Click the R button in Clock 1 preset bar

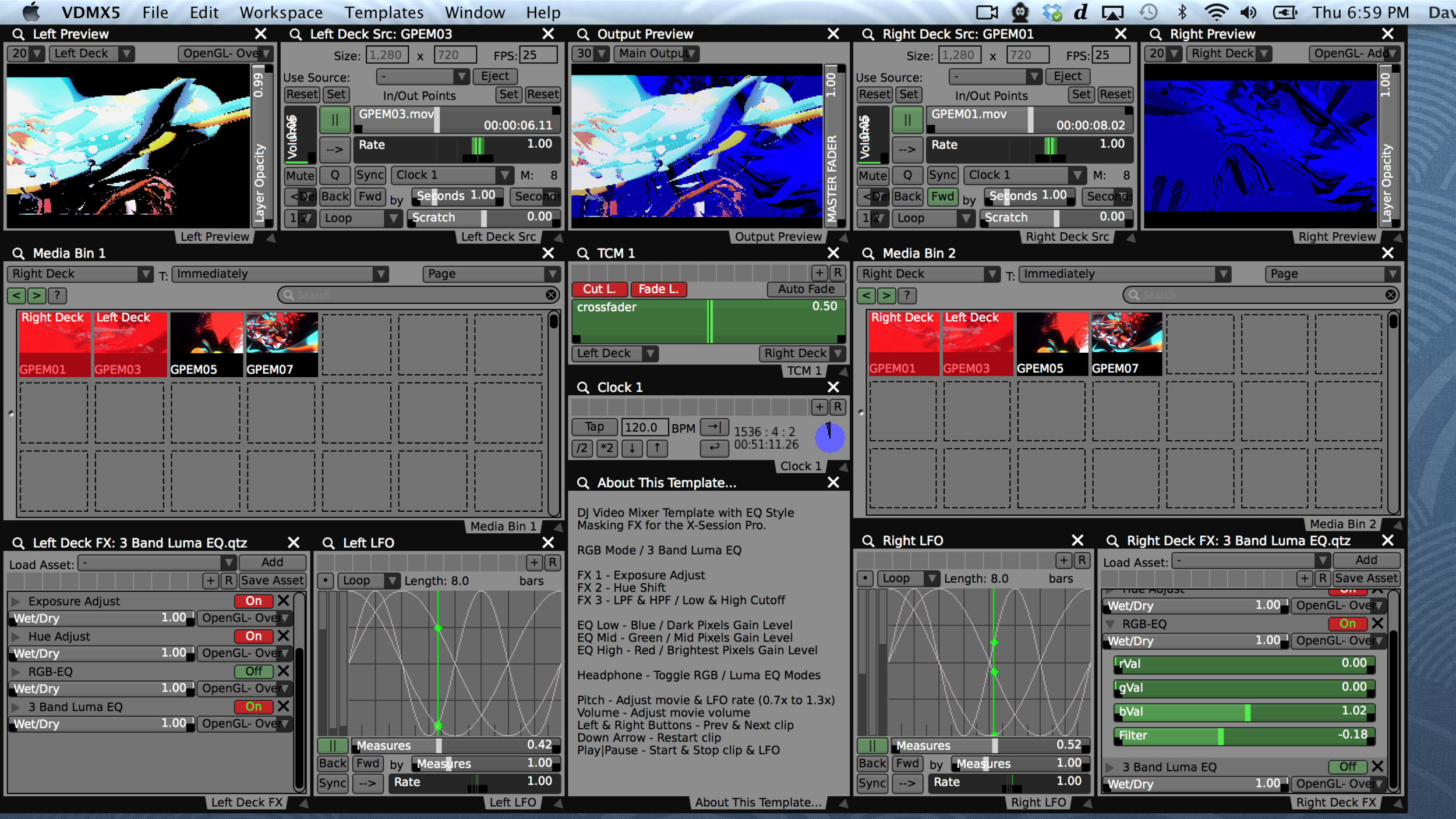click(837, 407)
